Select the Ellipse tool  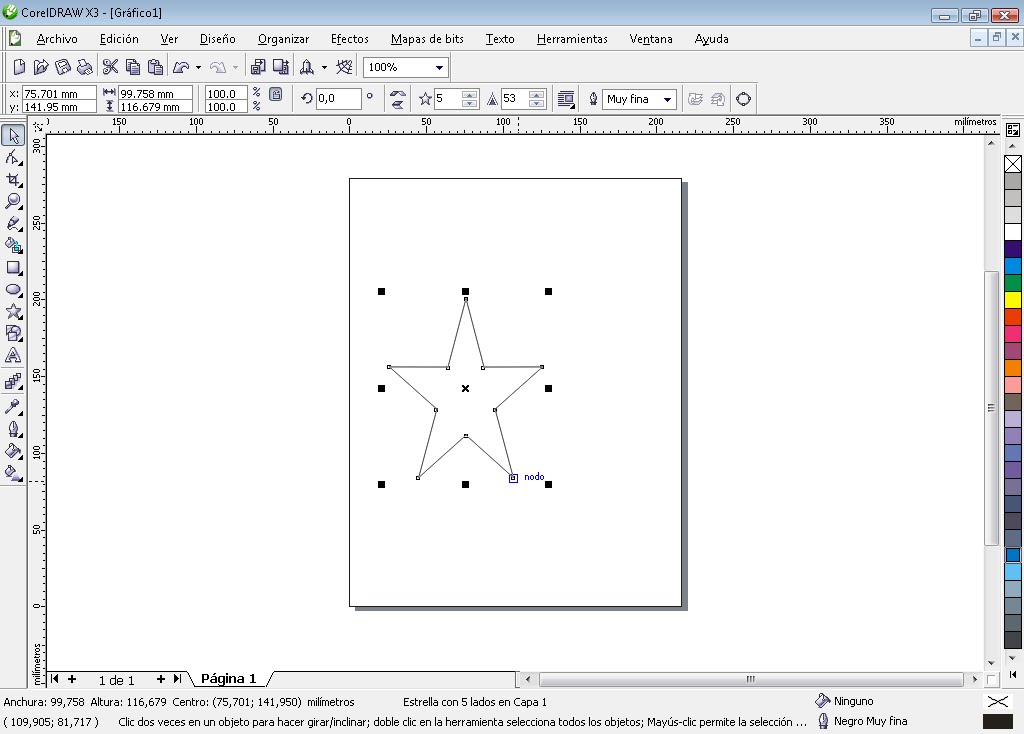click(13, 290)
